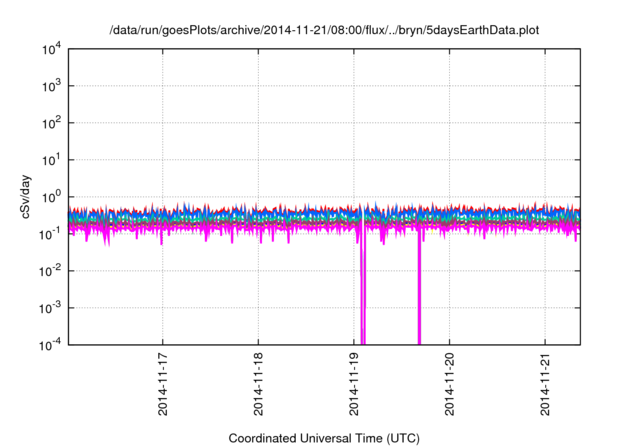Click the 10^4 y-axis tick label
This screenshot has width=640, height=448.
[51, 50]
